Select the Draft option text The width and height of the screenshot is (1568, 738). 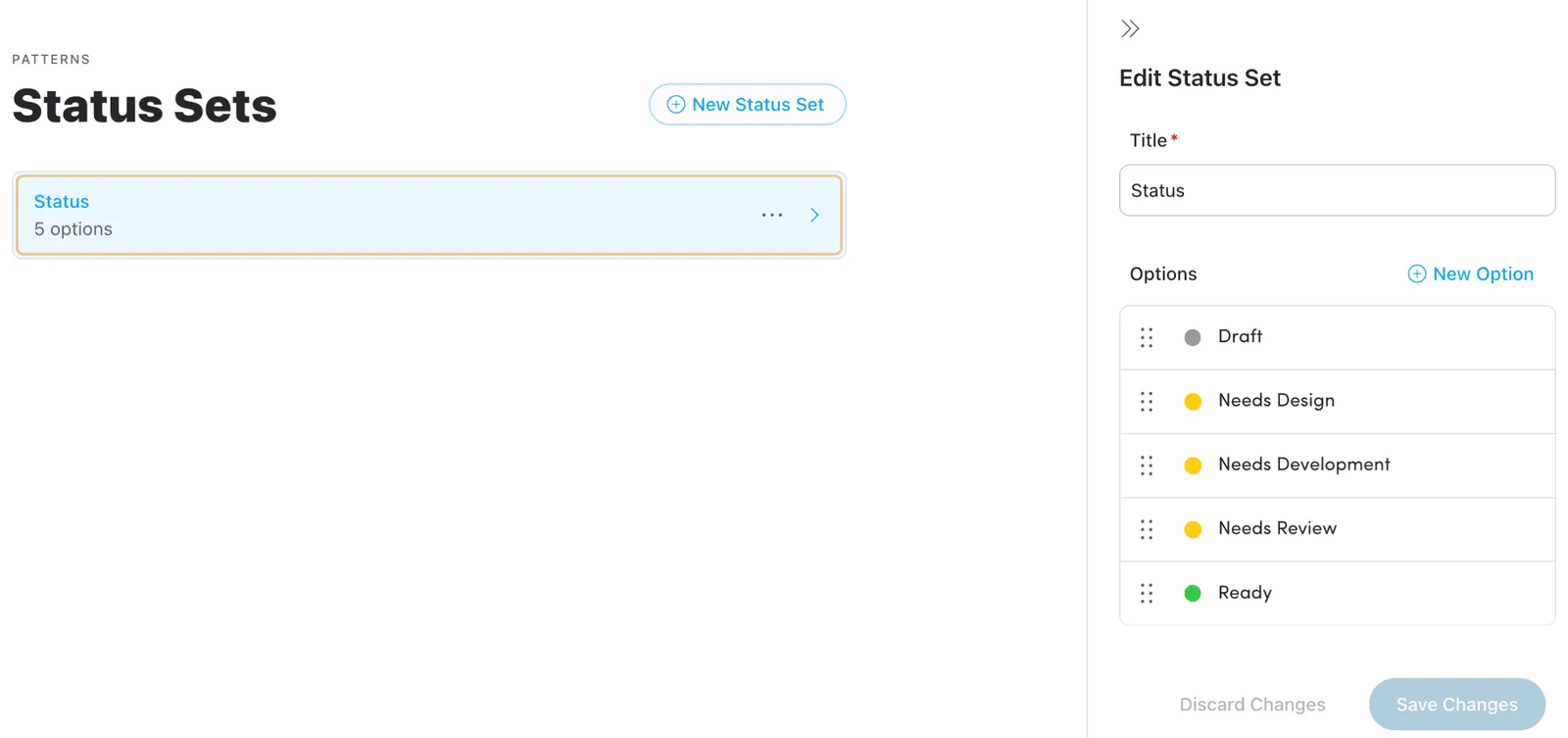tap(1240, 336)
